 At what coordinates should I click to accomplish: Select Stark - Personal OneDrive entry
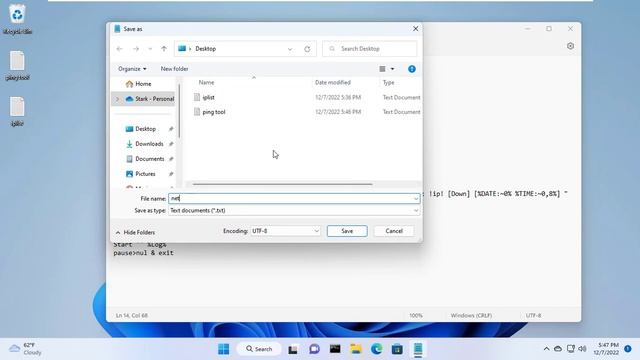(x=150, y=99)
